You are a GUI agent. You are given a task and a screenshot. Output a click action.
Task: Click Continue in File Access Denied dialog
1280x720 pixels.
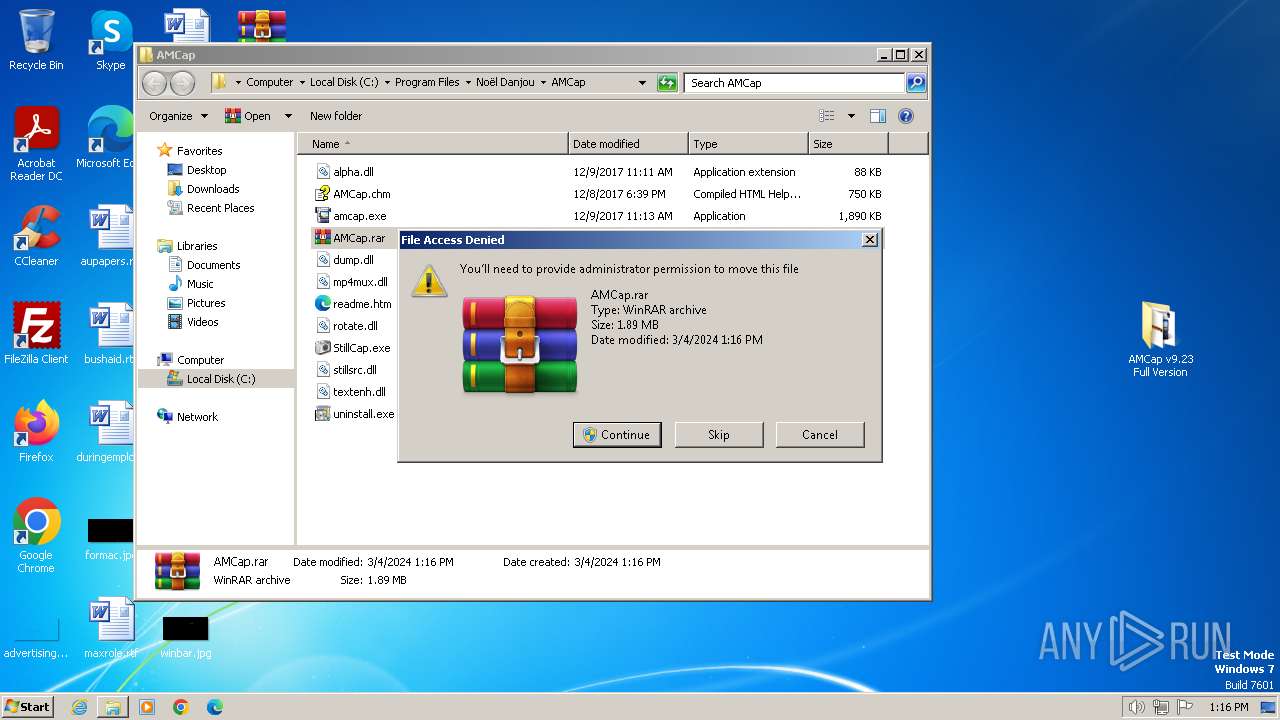[617, 435]
